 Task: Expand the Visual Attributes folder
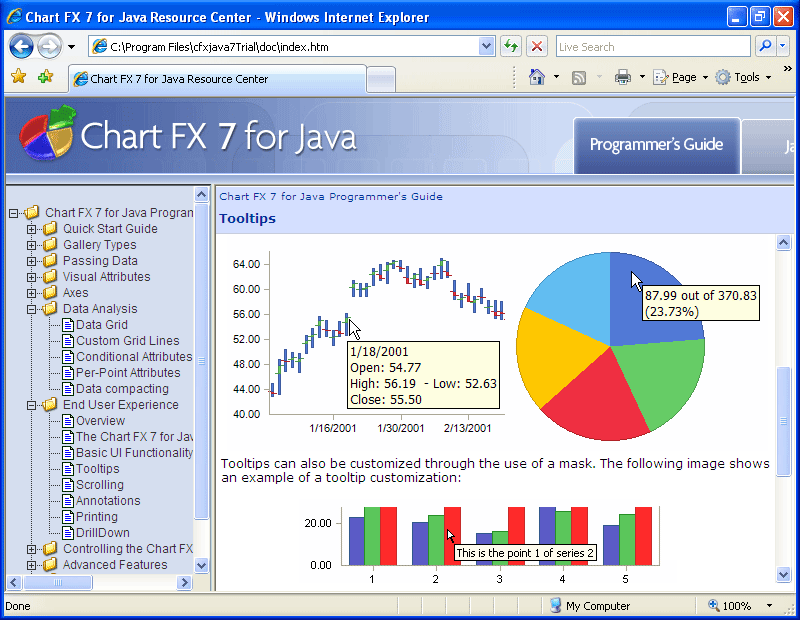click(32, 277)
